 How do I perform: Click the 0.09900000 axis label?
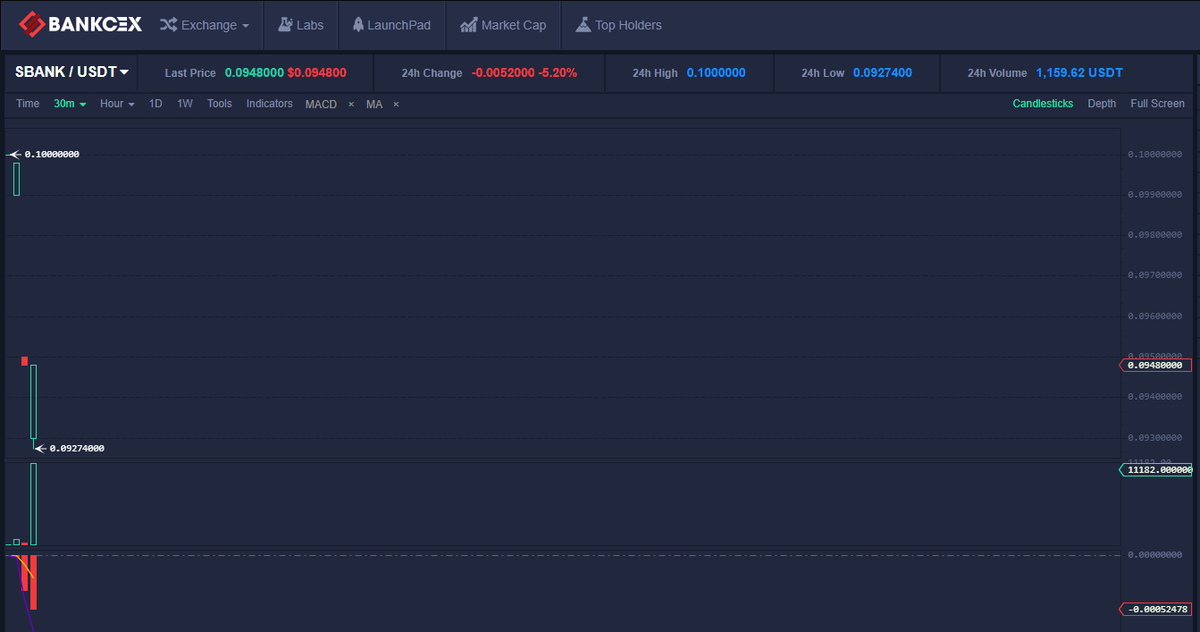[x=1155, y=195]
